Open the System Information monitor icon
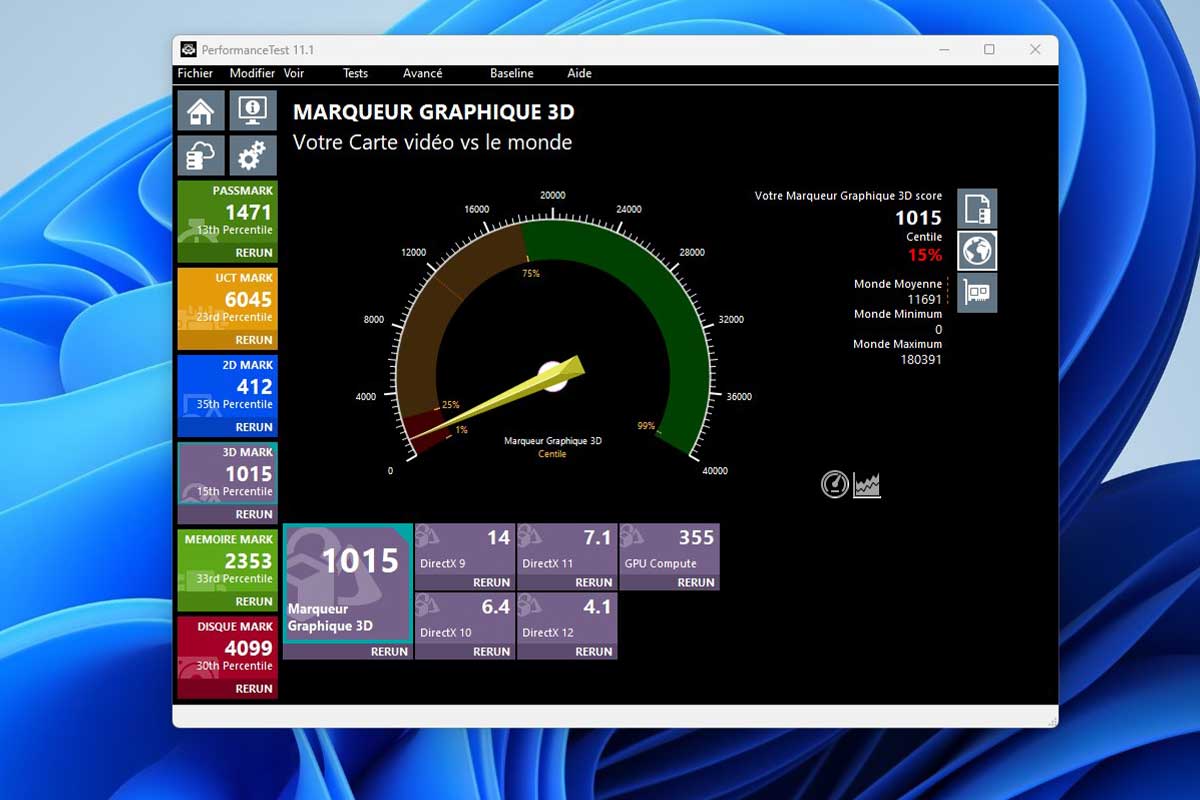 (253, 111)
